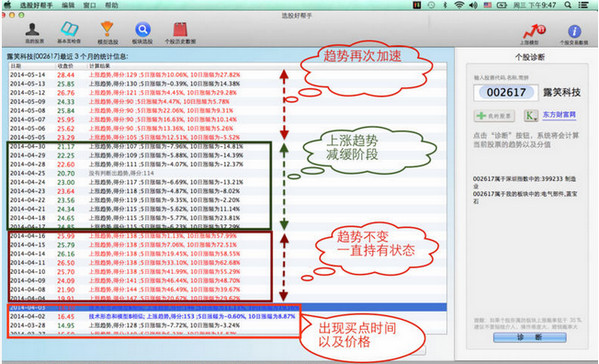This screenshot has width=599, height=364.
Task: Click the Apple menu icon
Action: [8, 5]
